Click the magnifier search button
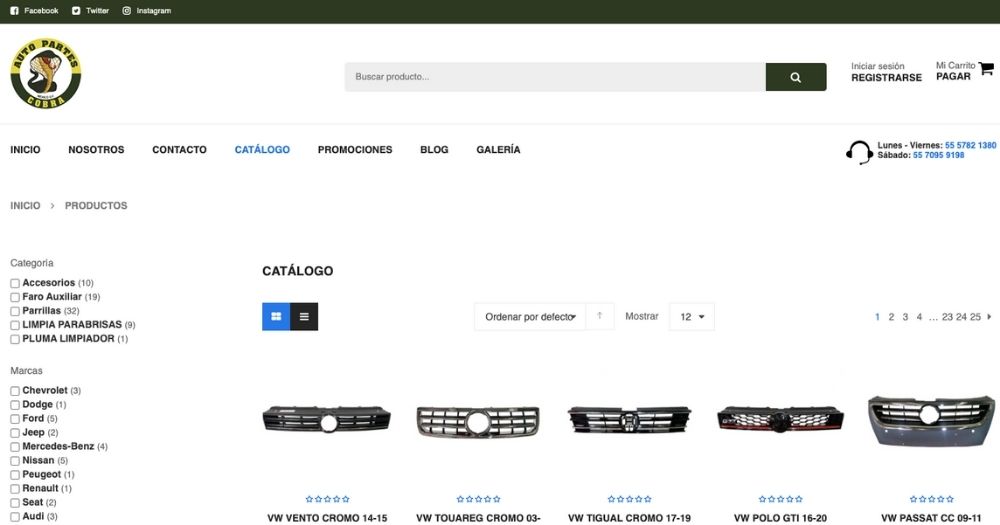The image size is (1000, 525). pos(796,77)
